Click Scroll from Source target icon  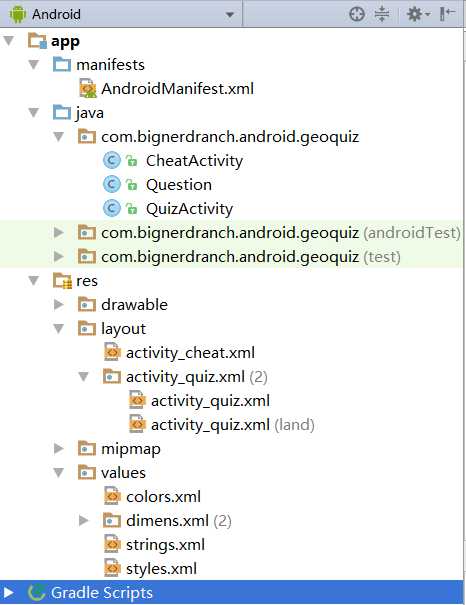coord(356,14)
